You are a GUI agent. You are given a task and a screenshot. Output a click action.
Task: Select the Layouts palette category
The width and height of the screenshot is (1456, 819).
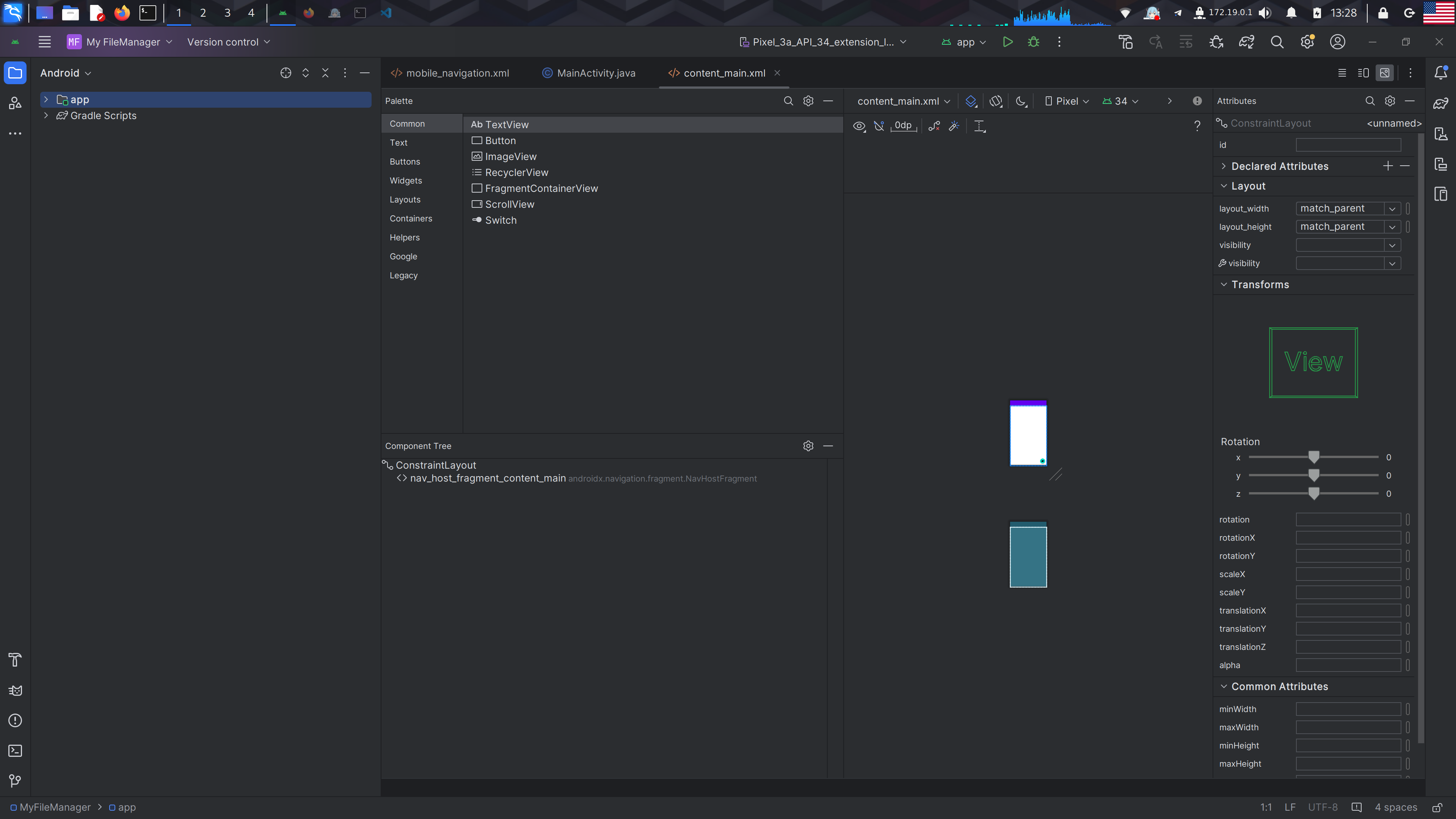pos(405,199)
